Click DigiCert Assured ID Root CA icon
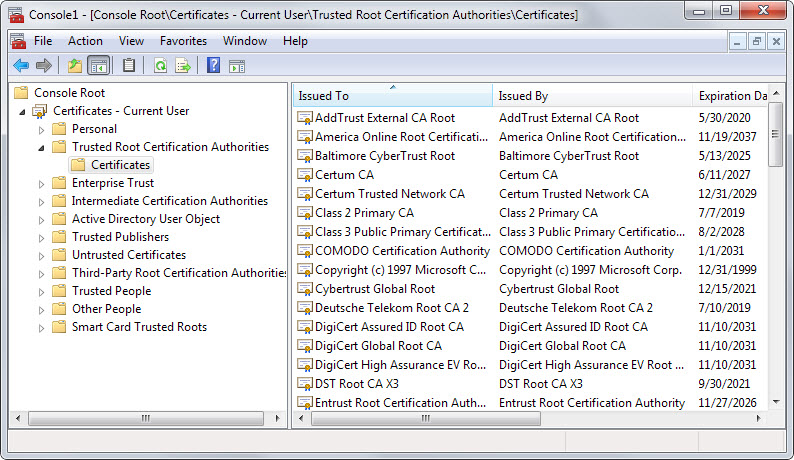This screenshot has width=794, height=460. pyautogui.click(x=305, y=327)
